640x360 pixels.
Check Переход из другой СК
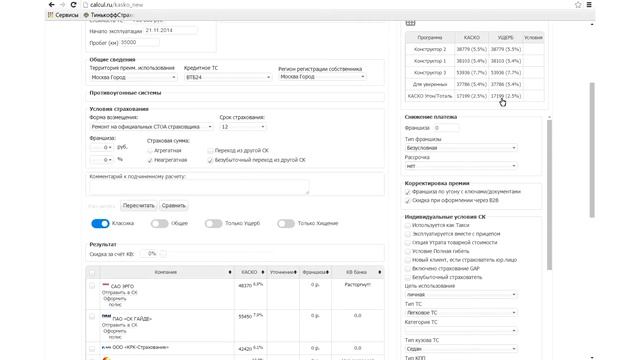(x=210, y=151)
